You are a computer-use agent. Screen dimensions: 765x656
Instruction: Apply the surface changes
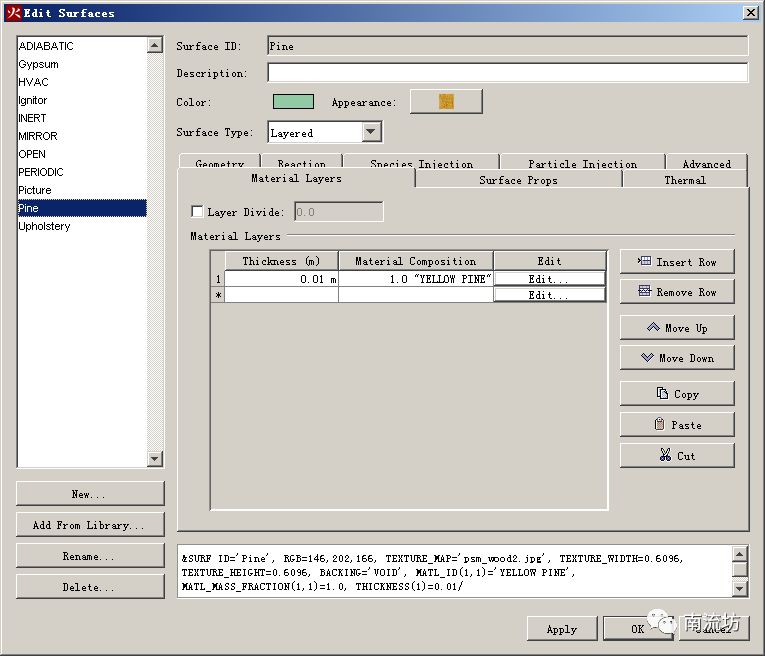coord(561,629)
